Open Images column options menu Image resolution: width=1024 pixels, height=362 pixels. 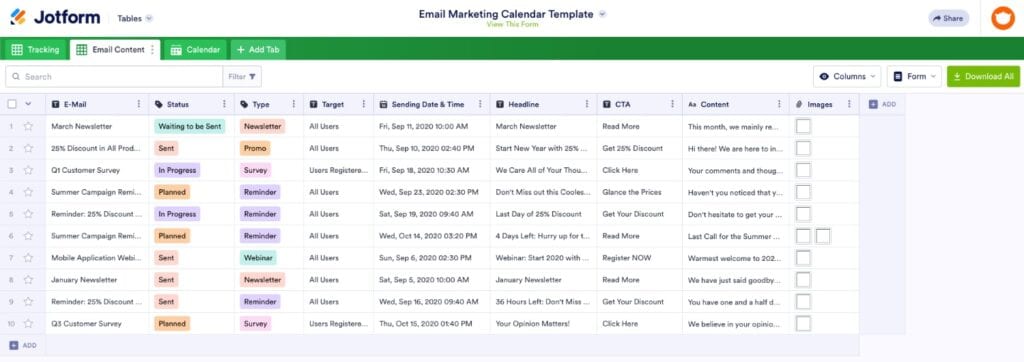click(x=849, y=104)
